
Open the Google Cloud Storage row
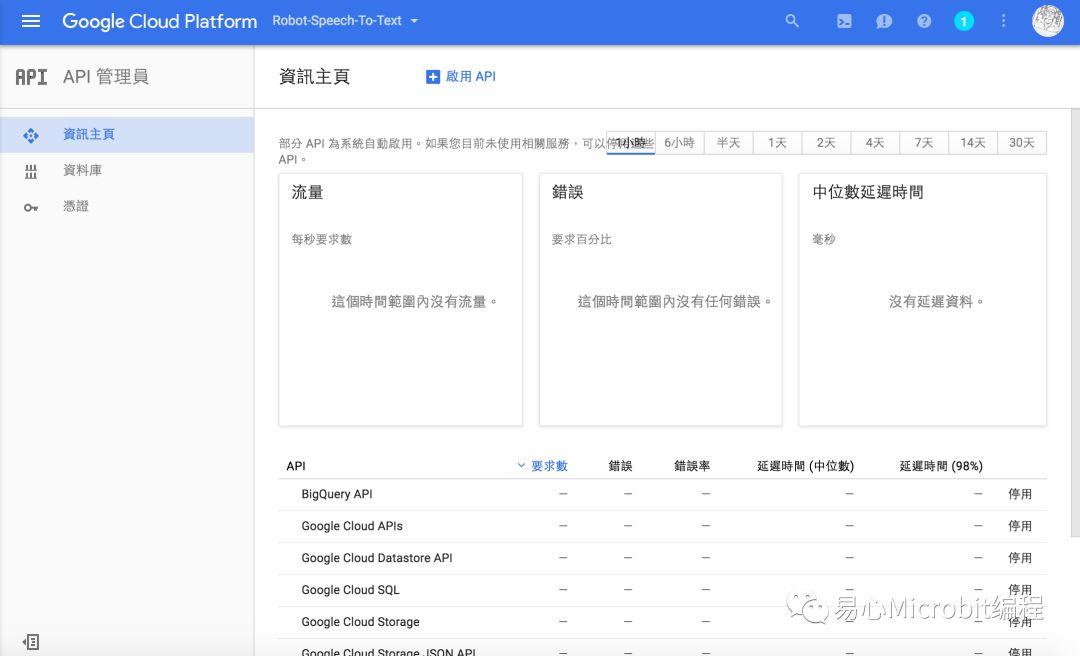(663, 622)
